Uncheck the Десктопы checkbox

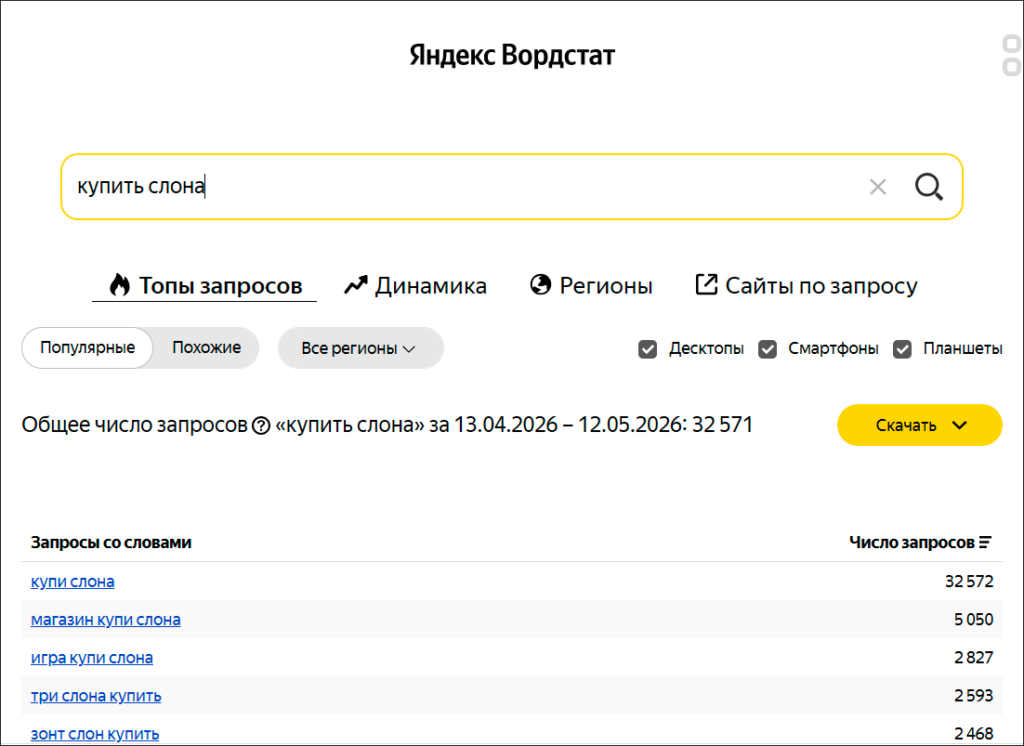point(647,349)
